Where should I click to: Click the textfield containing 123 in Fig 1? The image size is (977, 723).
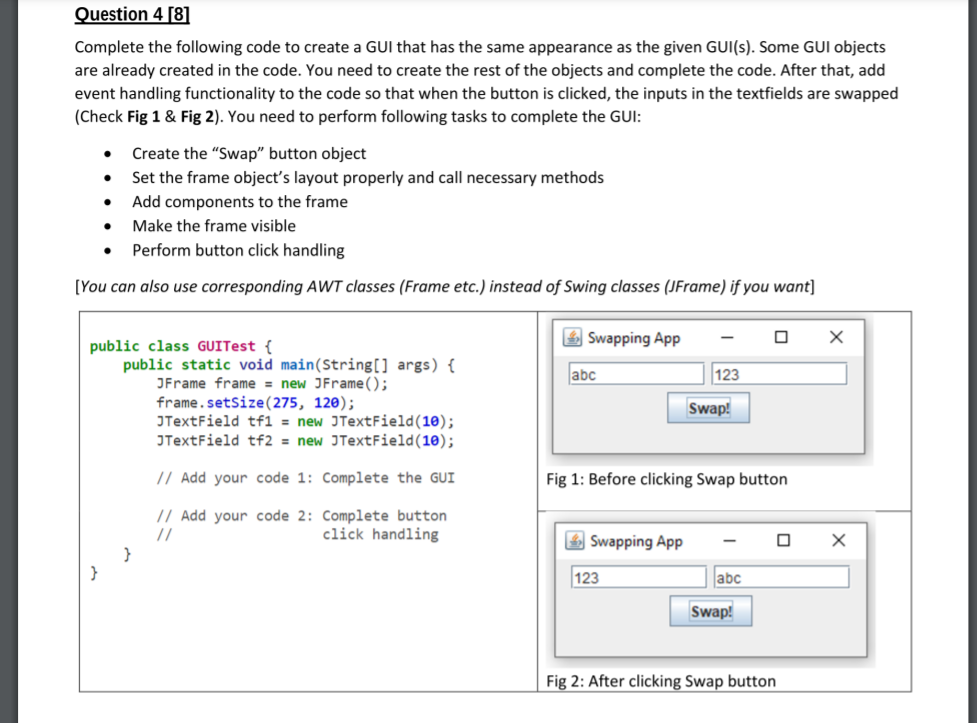pos(780,373)
